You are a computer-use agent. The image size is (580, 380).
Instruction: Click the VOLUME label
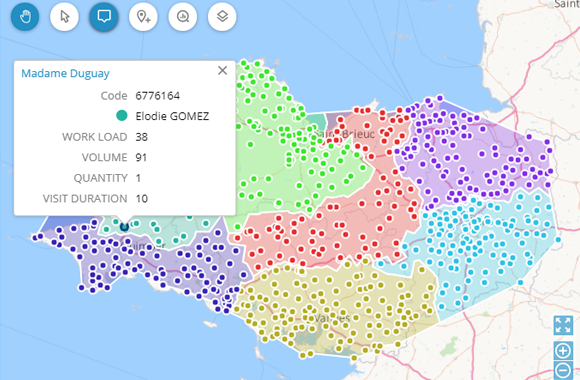coord(104,158)
